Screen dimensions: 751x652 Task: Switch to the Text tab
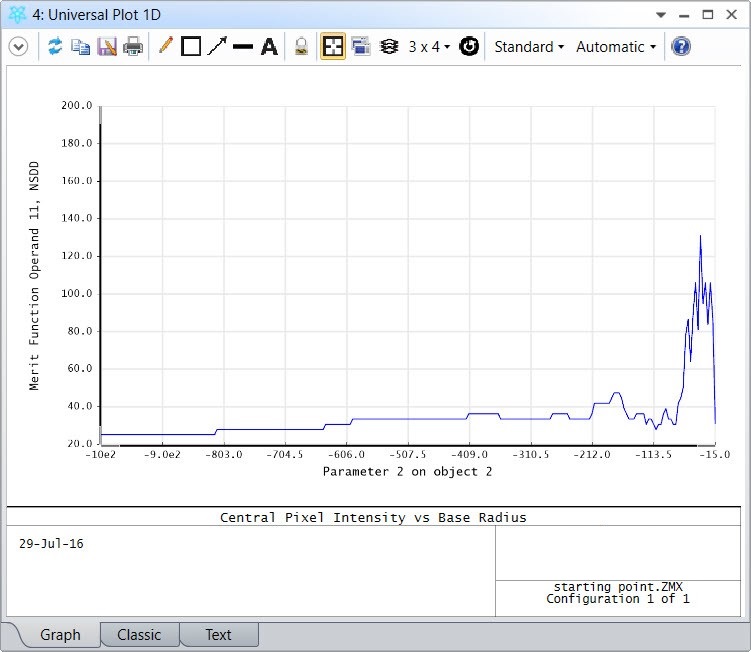coord(218,635)
